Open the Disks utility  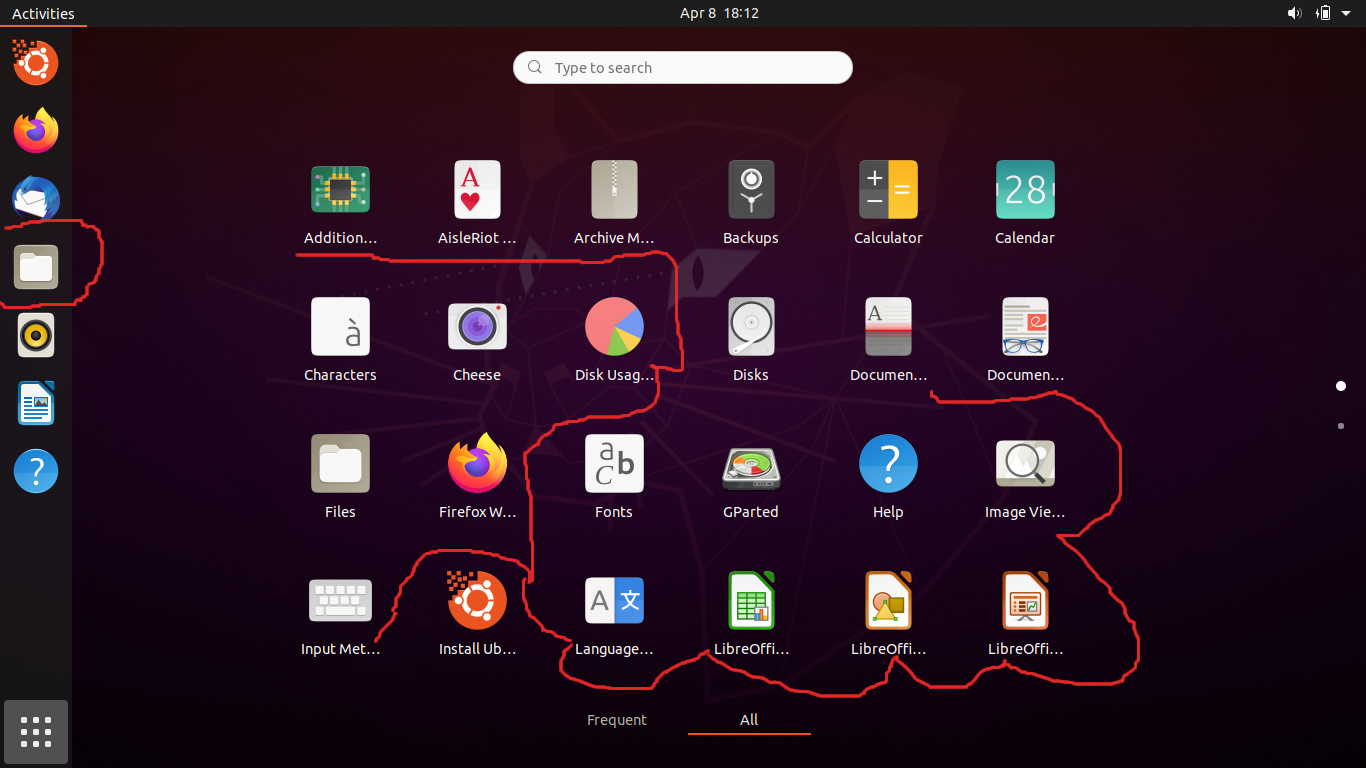[751, 327]
